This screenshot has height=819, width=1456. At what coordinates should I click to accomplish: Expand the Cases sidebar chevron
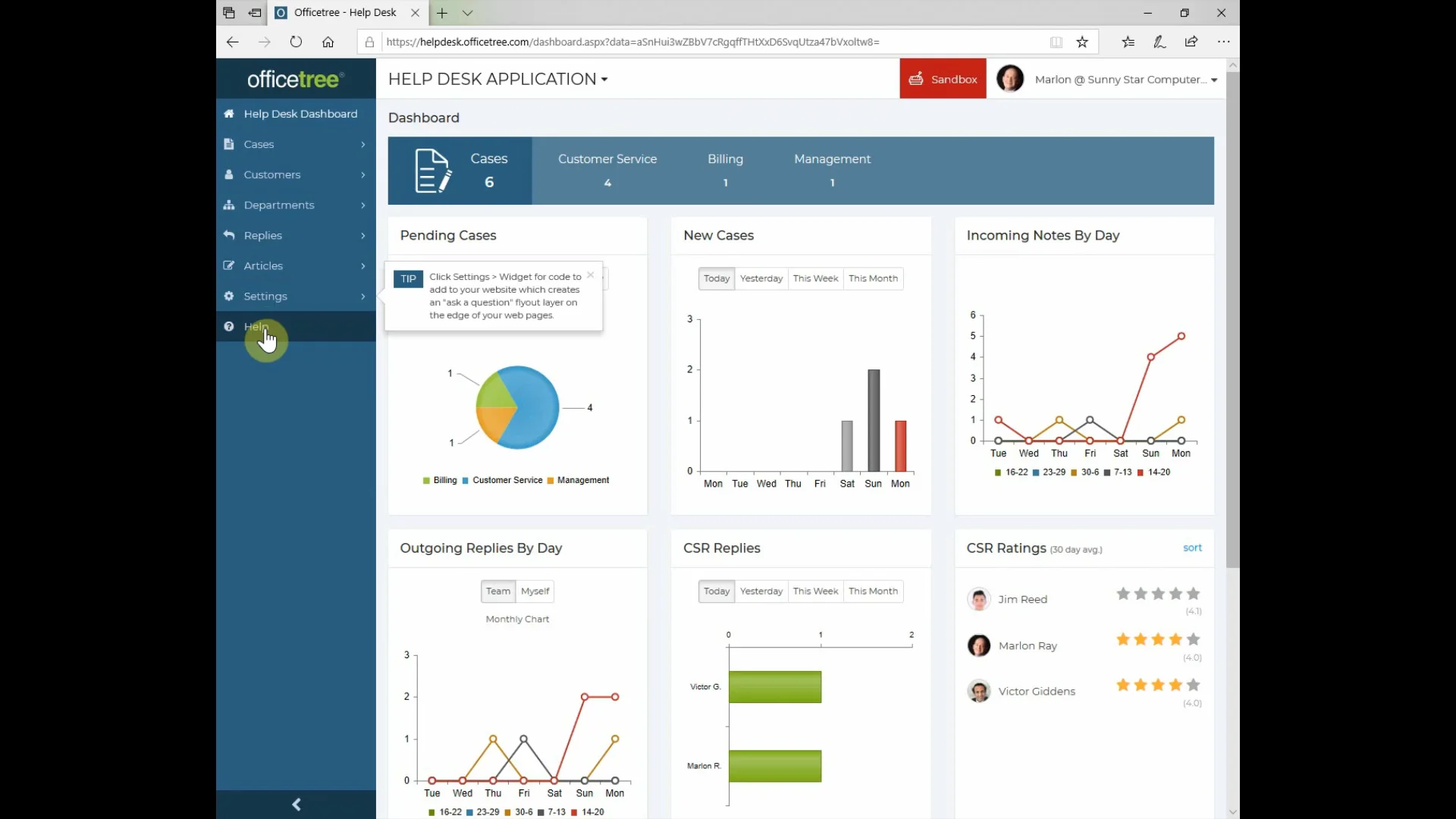[363, 144]
